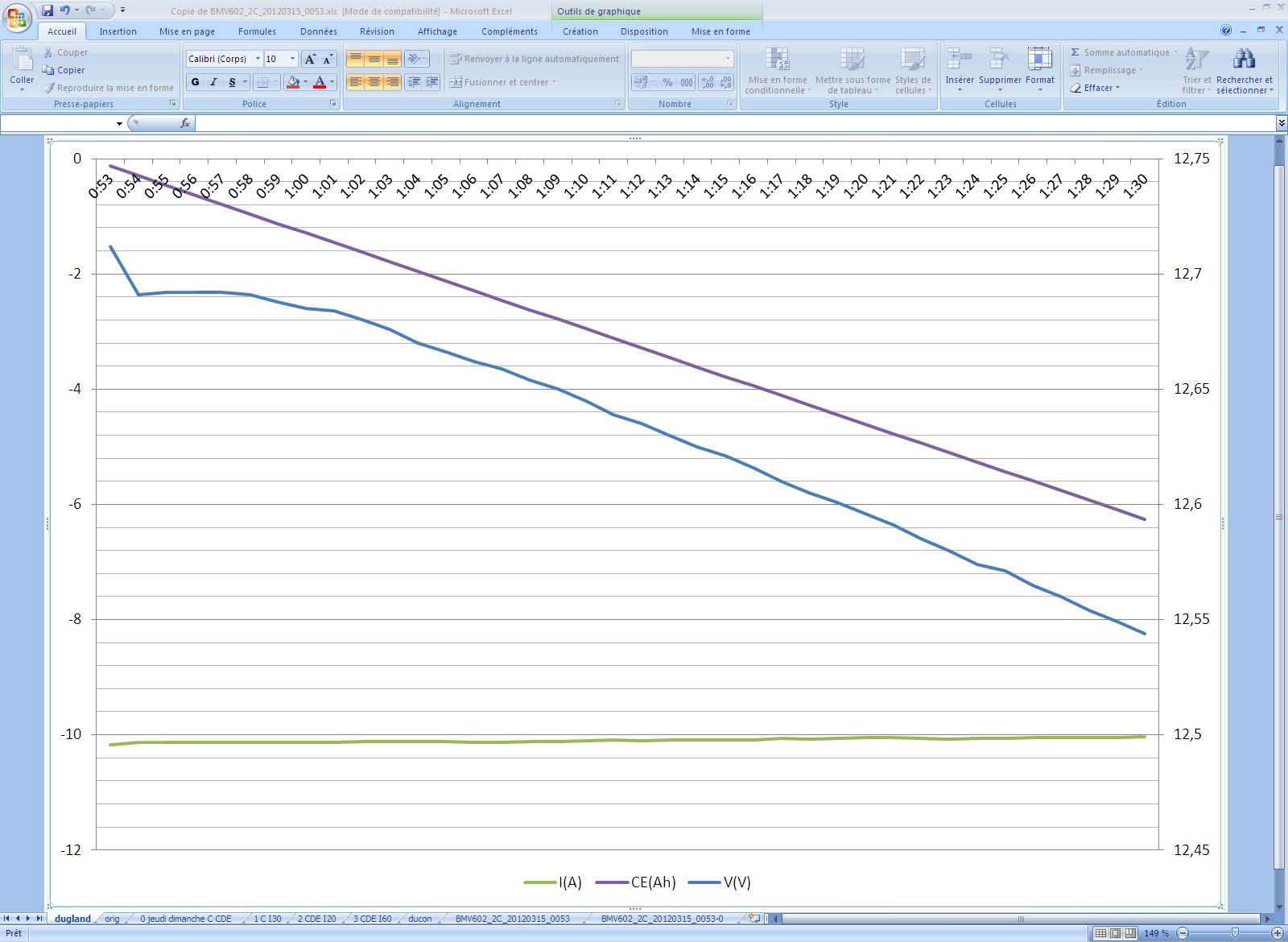Click in the formula bar input field
Viewport: 1288px width, 942px height.
click(724, 123)
